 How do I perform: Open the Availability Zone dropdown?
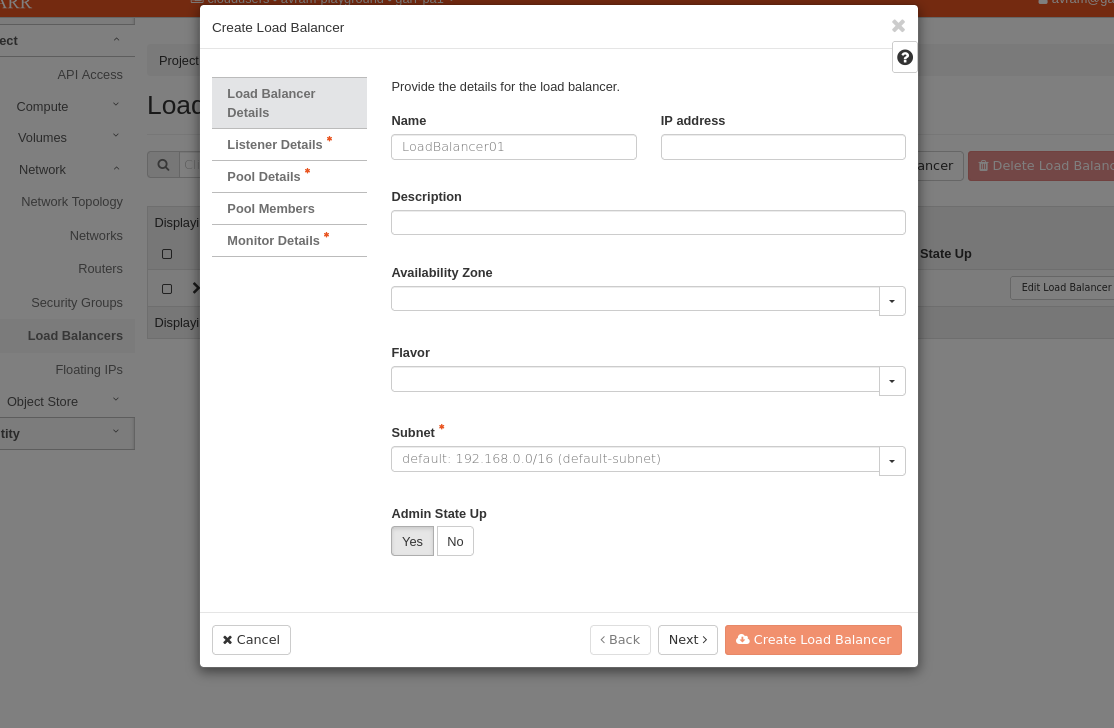point(892,301)
